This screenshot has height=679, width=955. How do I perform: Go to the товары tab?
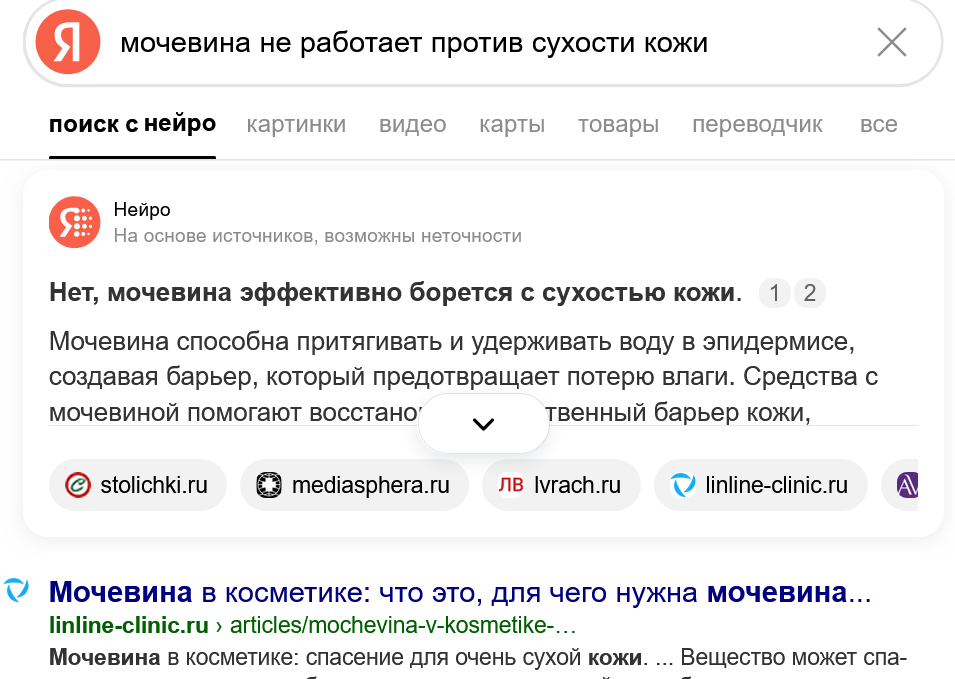pos(618,125)
